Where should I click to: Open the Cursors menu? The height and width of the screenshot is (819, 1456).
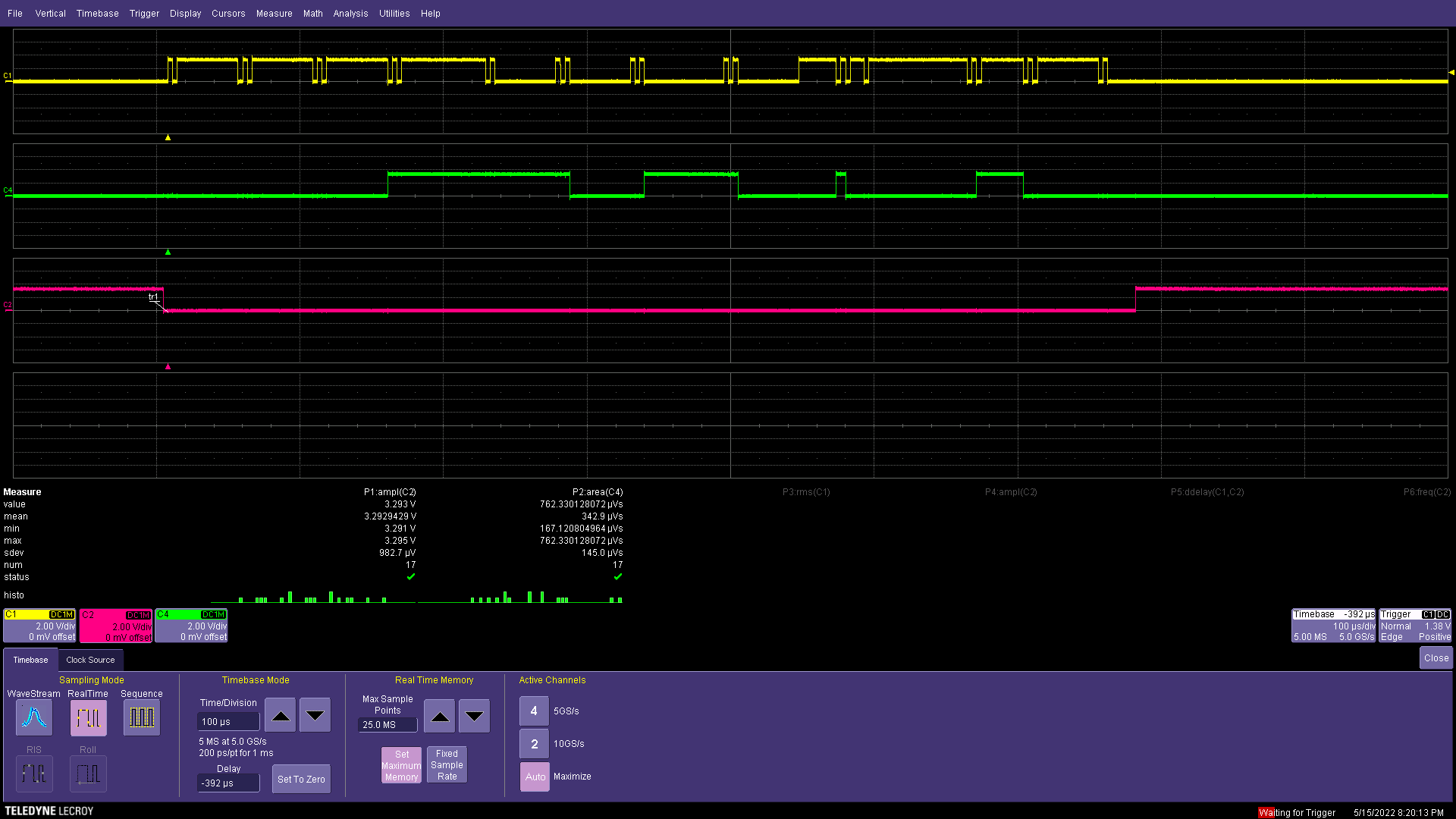[228, 14]
